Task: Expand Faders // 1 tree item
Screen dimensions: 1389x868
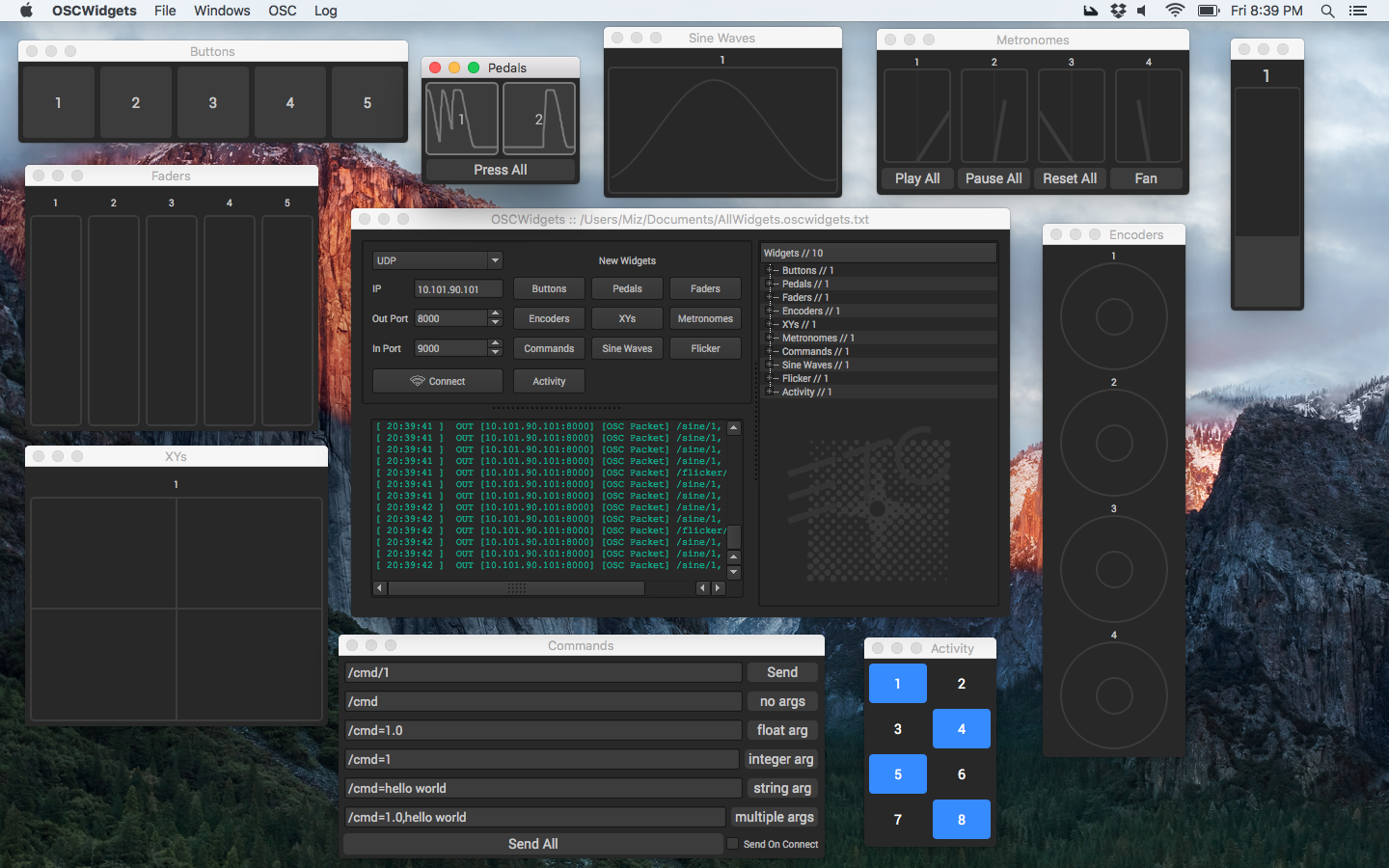Action: coord(771,298)
